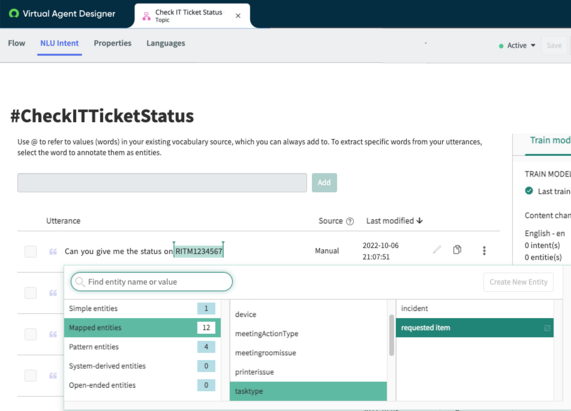Click the quote icon beside first utterance
The height and width of the screenshot is (411, 571).
tap(53, 251)
